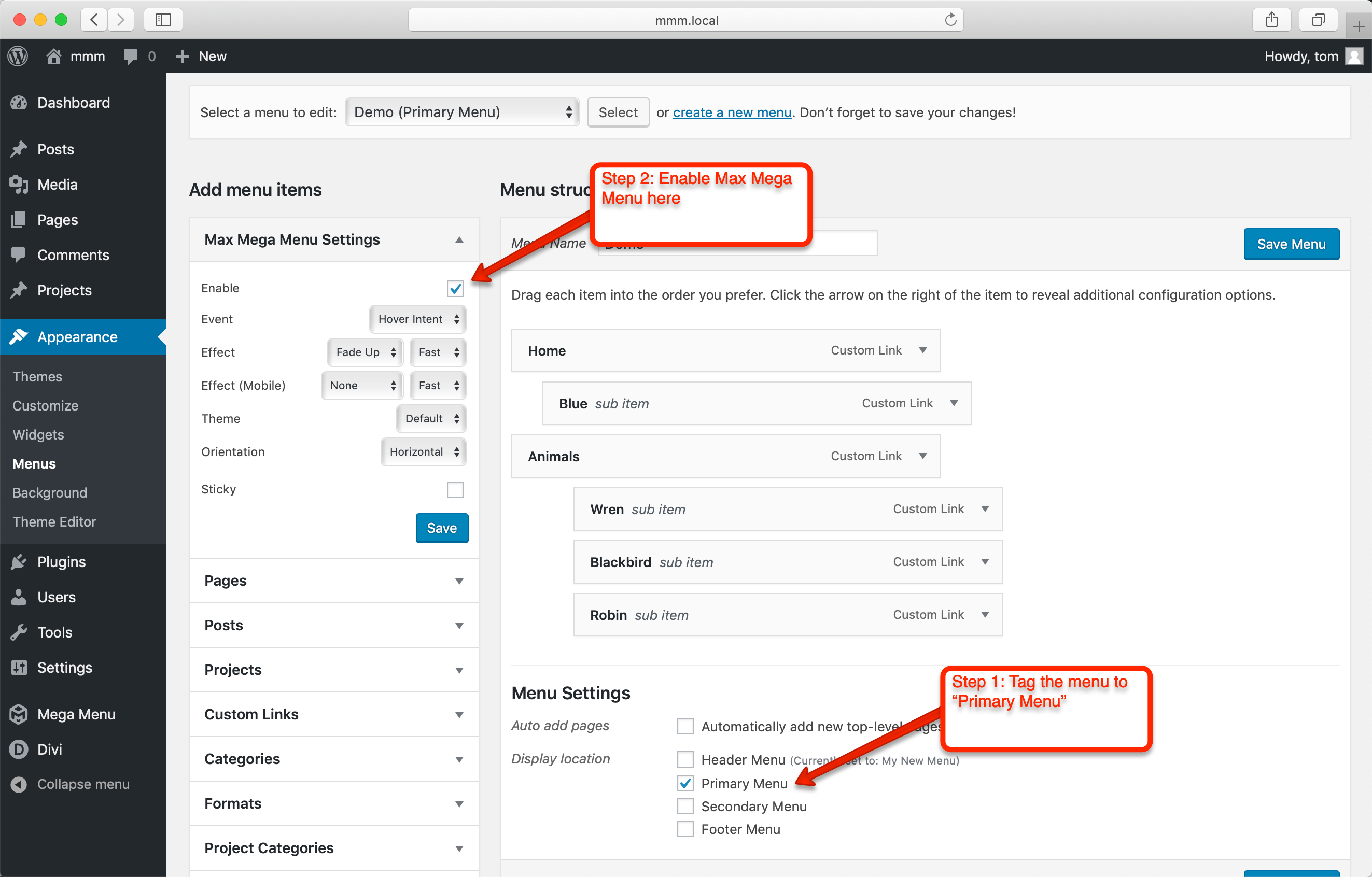Open the comments bubble icon in admin bar
Screen dimensions: 1372x877
click(x=131, y=56)
